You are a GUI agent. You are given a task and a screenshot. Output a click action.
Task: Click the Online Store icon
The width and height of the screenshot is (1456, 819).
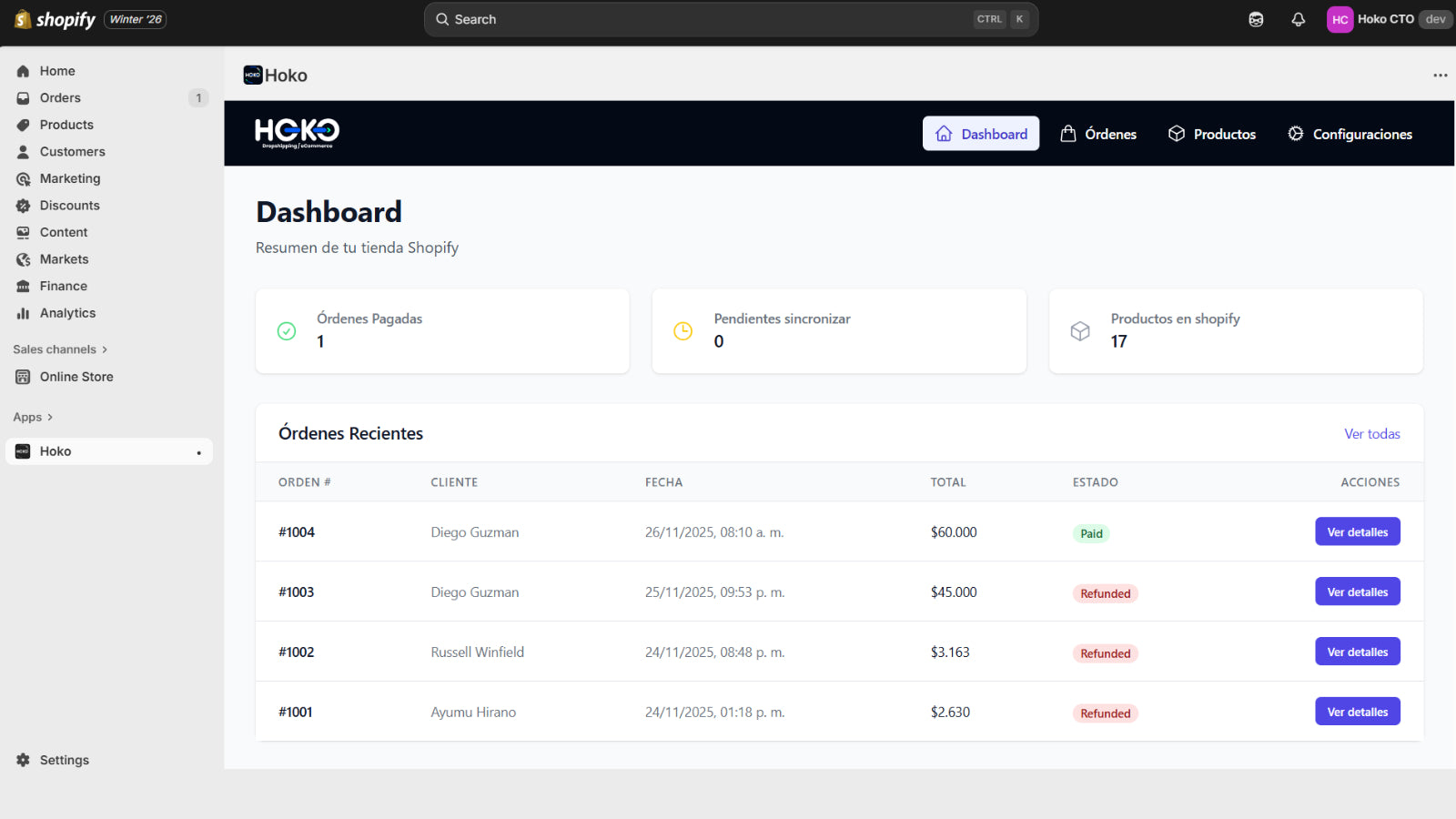(x=23, y=377)
